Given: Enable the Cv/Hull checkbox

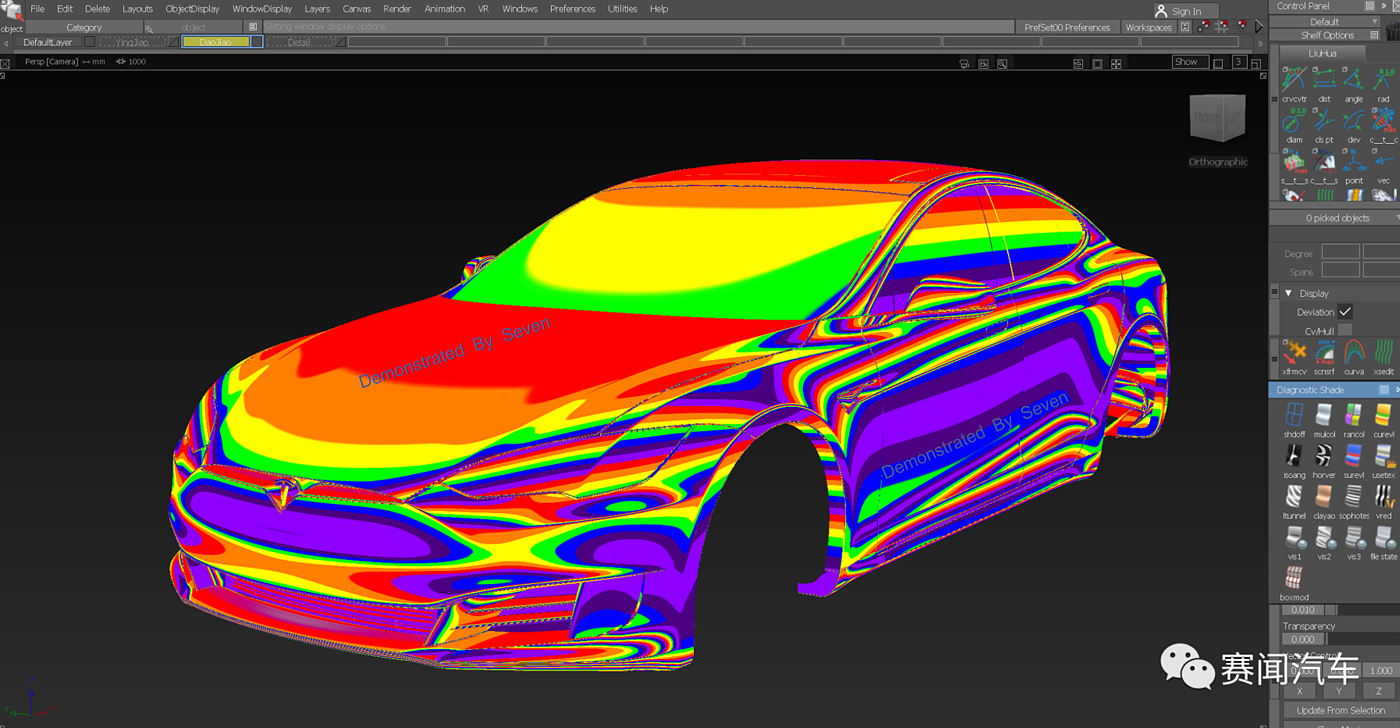Looking at the screenshot, I should tap(1345, 331).
